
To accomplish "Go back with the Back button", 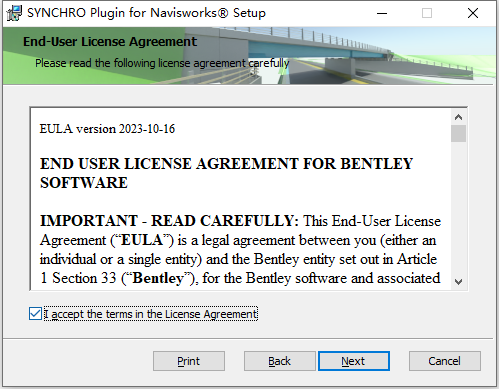I will coord(279,361).
